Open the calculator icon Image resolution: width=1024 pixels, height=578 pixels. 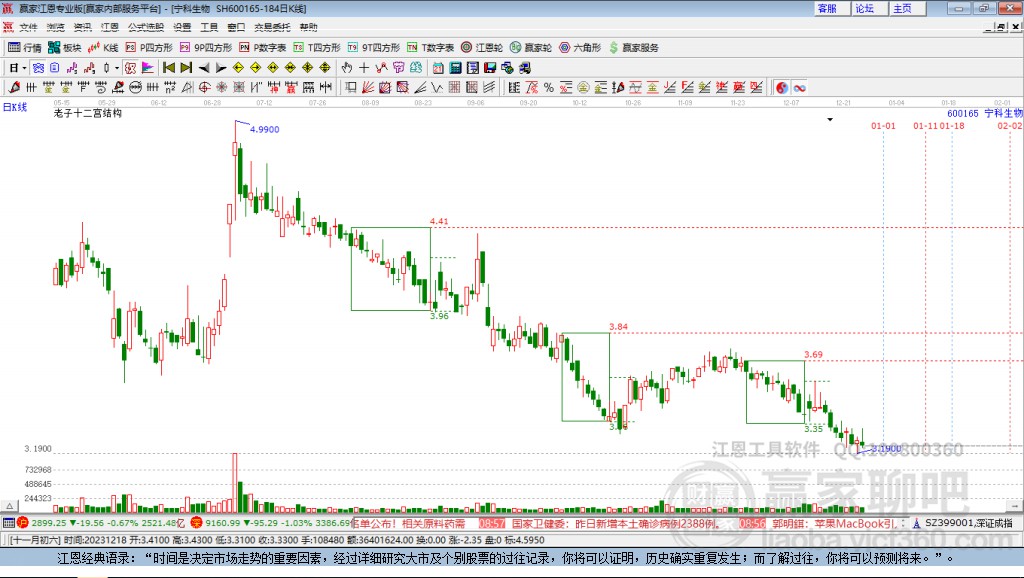click(455, 68)
